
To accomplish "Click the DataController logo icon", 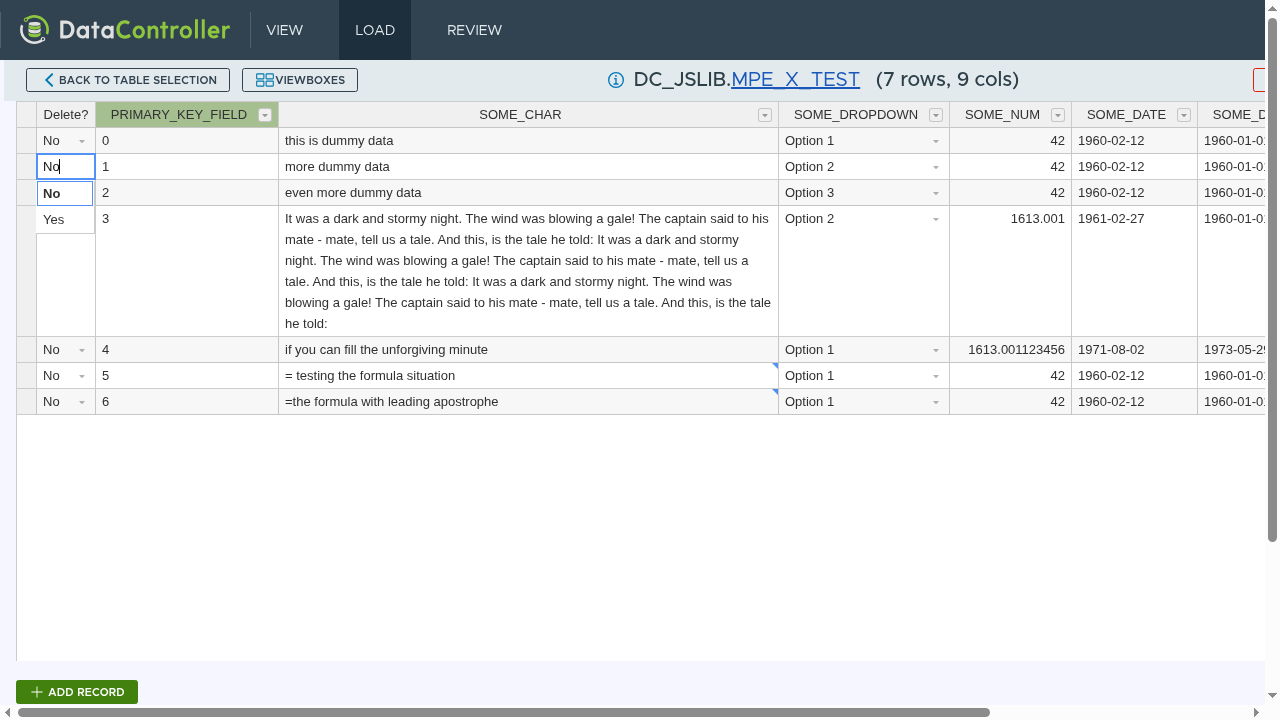I will (34, 30).
